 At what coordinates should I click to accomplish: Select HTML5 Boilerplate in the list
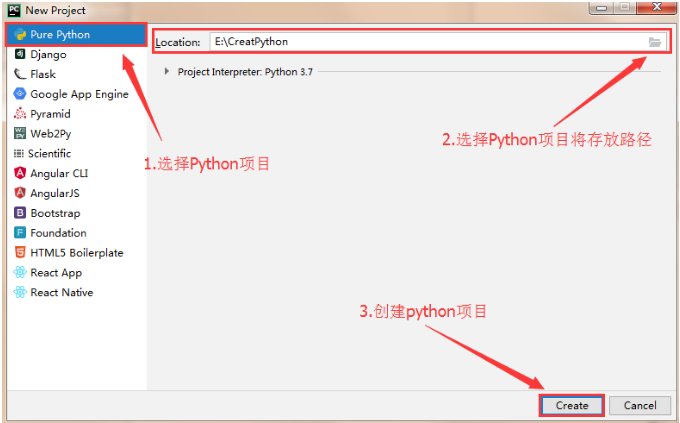pos(76,253)
